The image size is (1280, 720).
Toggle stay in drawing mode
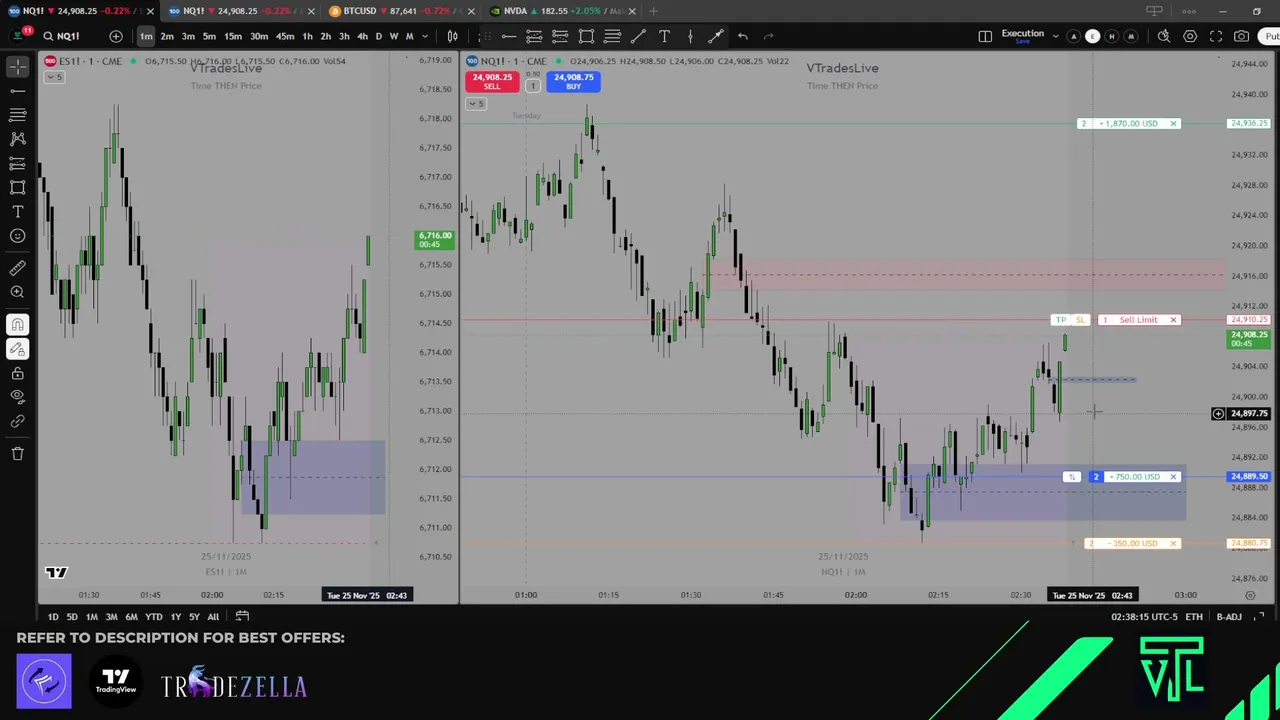pyautogui.click(x=18, y=349)
